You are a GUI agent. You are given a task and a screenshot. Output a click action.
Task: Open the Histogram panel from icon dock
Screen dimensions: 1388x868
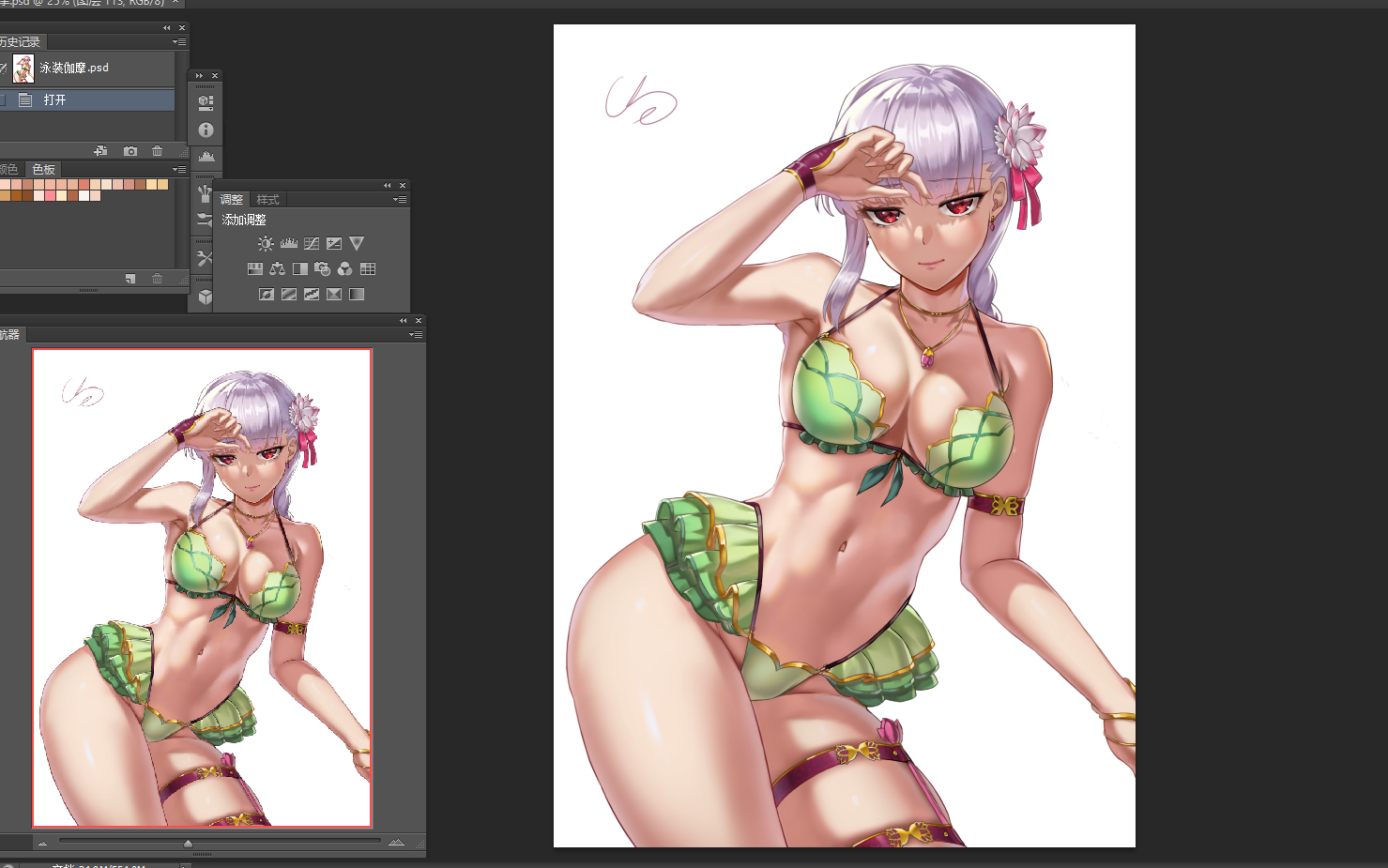[x=206, y=156]
